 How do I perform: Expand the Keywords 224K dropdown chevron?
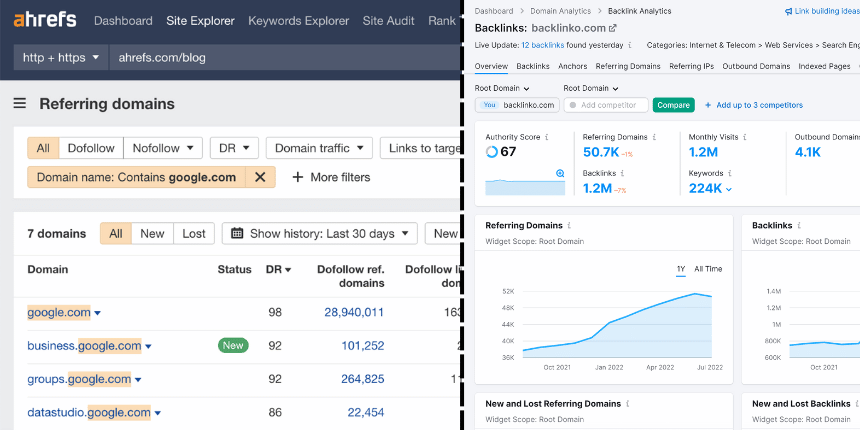[x=728, y=189]
